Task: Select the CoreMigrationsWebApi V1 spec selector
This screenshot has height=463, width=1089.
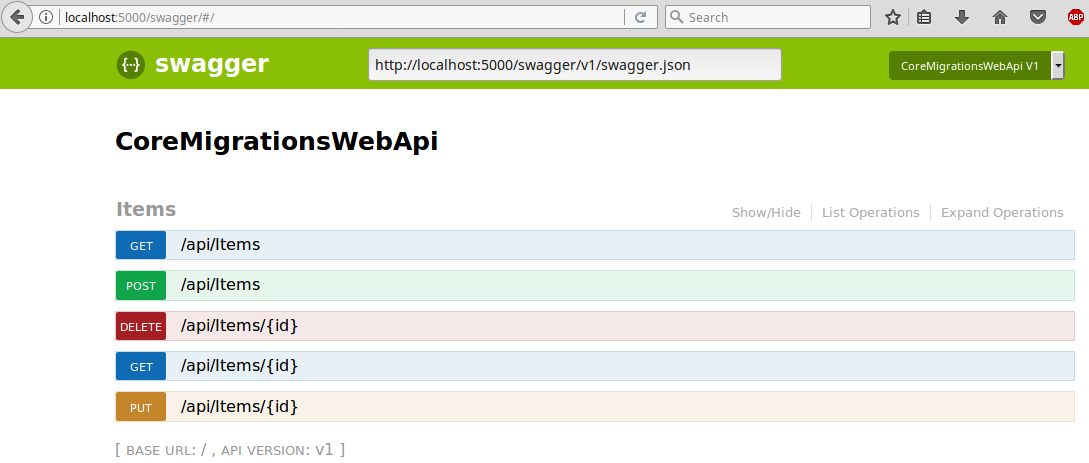Action: [x=976, y=65]
